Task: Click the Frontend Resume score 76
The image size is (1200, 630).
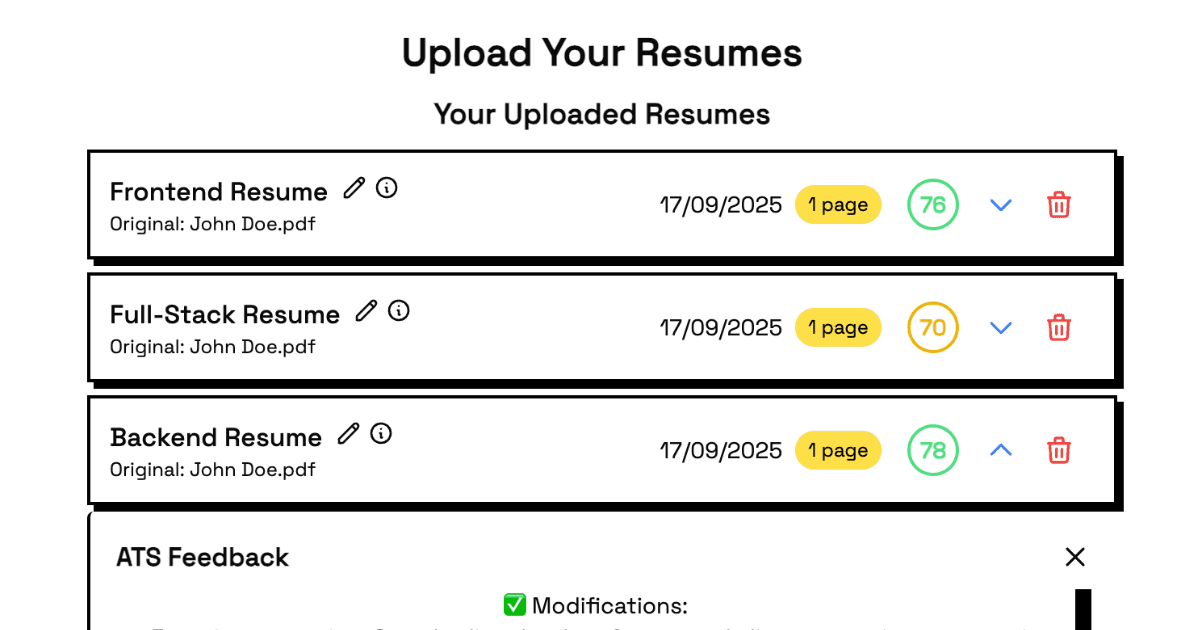Action: [933, 205]
